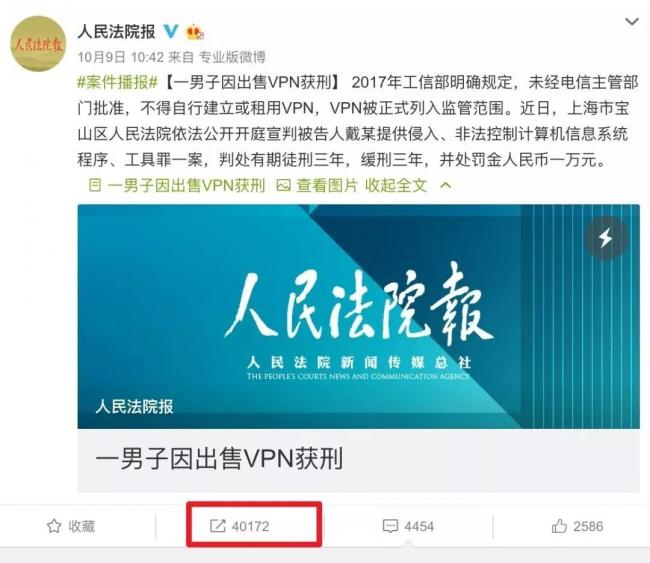Click the crown membership badge icon
Viewport: 650px width, 563px height.
pyautogui.click(x=195, y=32)
